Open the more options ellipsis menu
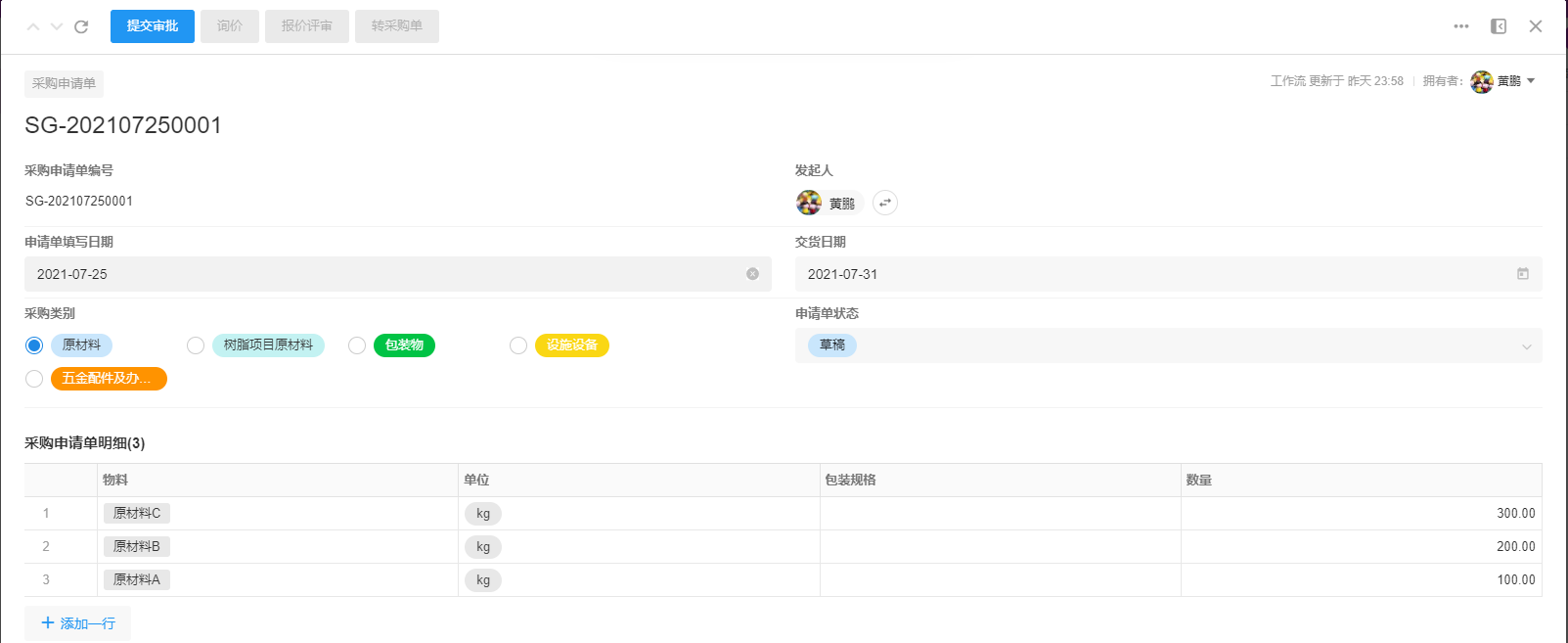Image resolution: width=1568 pixels, height=643 pixels. coord(1461,26)
